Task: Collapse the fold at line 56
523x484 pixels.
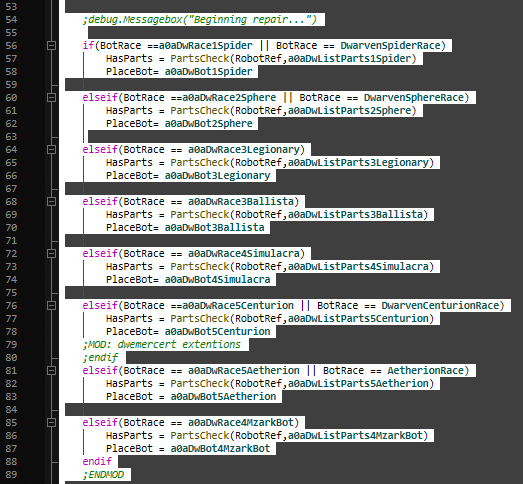Action: (51, 45)
